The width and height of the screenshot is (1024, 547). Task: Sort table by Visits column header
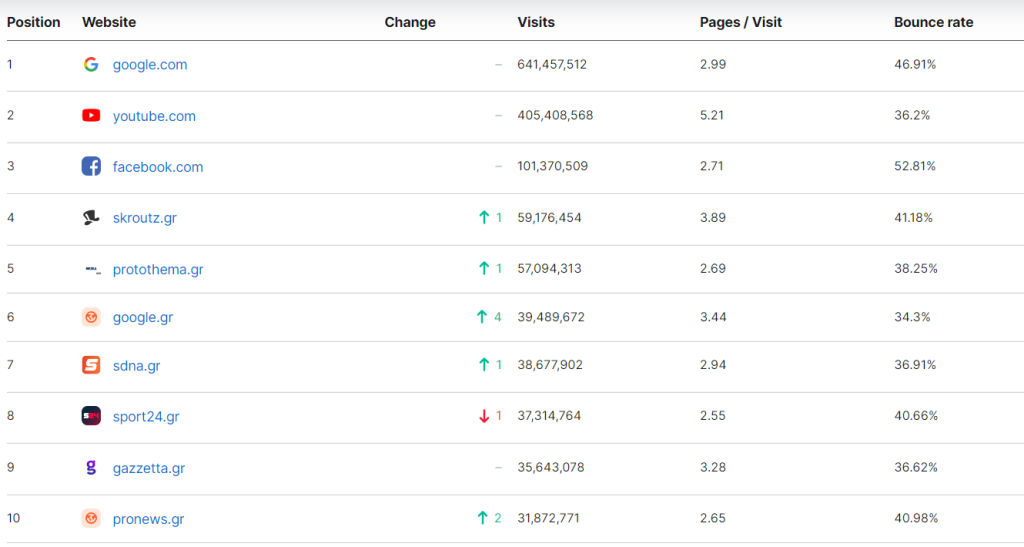tap(536, 22)
